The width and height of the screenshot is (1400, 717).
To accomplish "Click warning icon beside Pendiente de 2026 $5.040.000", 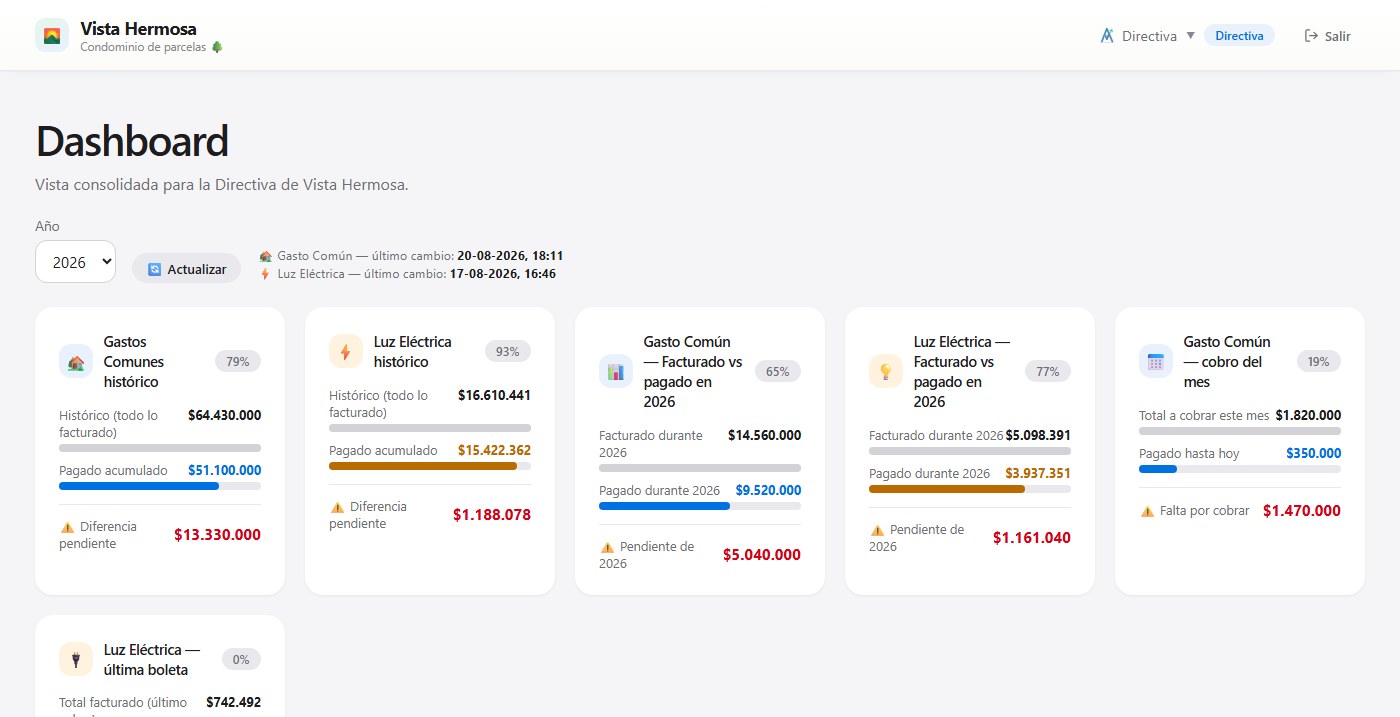I will pyautogui.click(x=607, y=547).
